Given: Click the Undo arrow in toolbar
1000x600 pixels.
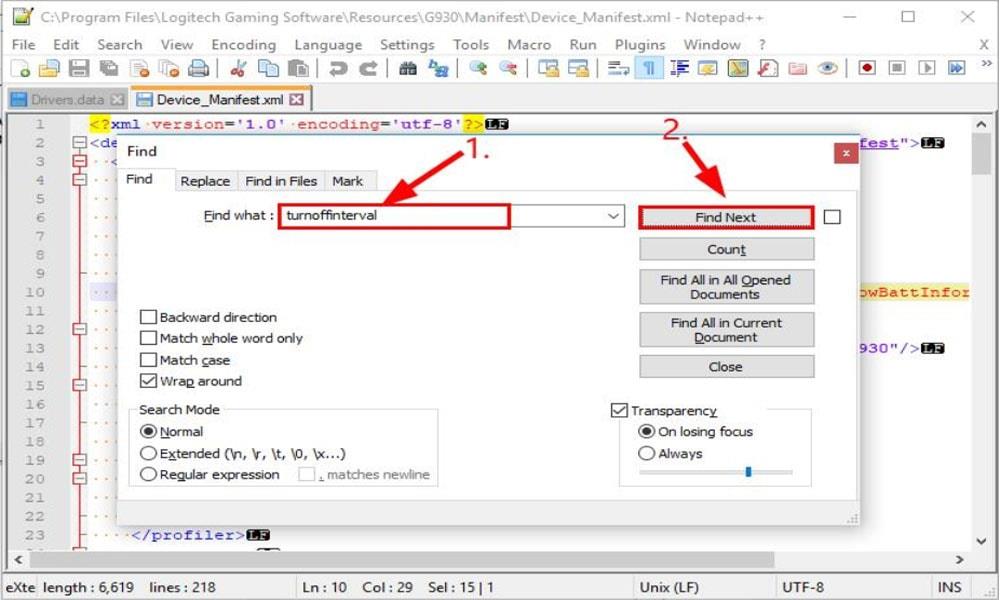Looking at the screenshot, I should [x=338, y=69].
